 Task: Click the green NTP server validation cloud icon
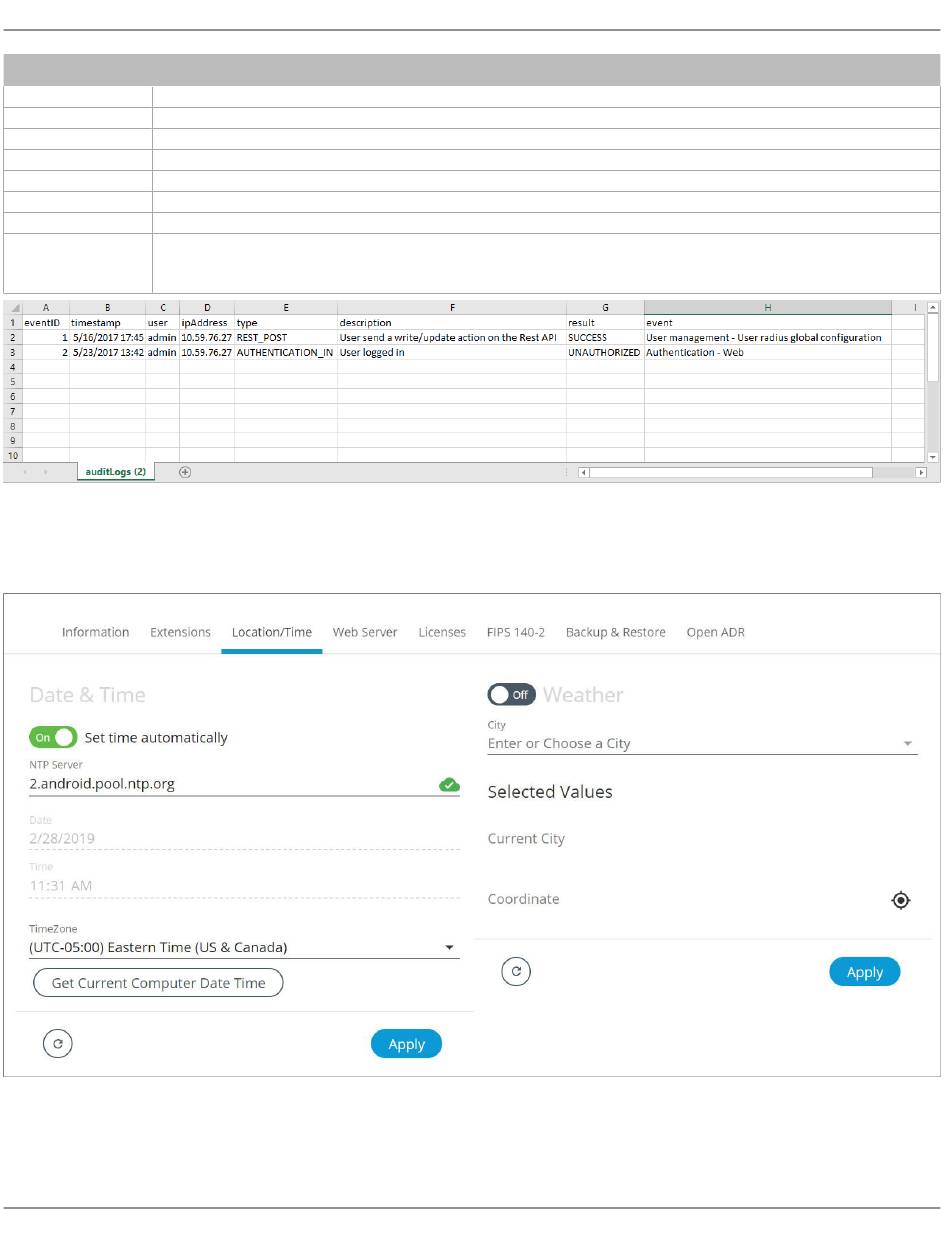[449, 785]
